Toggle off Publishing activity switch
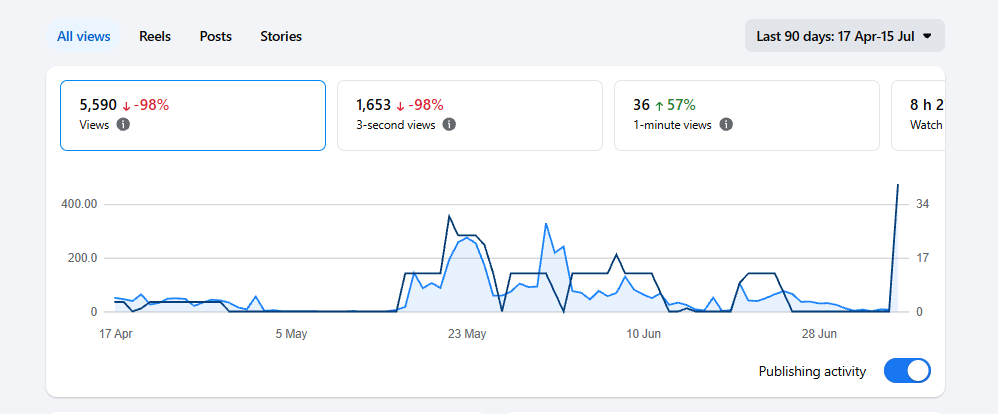The height and width of the screenshot is (414, 998). tap(907, 371)
